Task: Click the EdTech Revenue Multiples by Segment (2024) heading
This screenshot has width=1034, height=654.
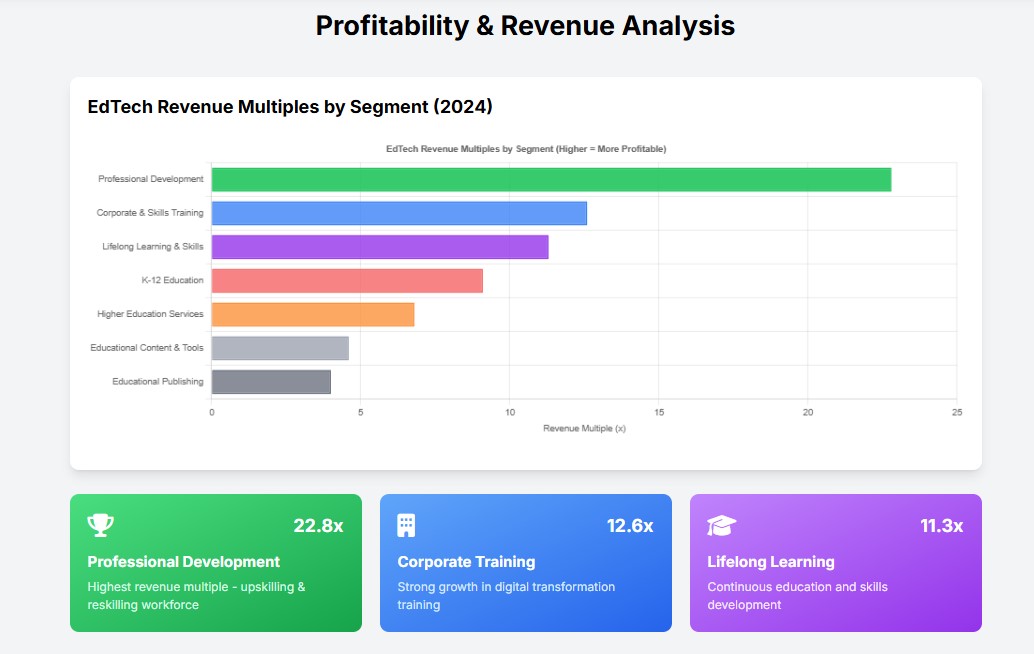Action: tap(290, 107)
